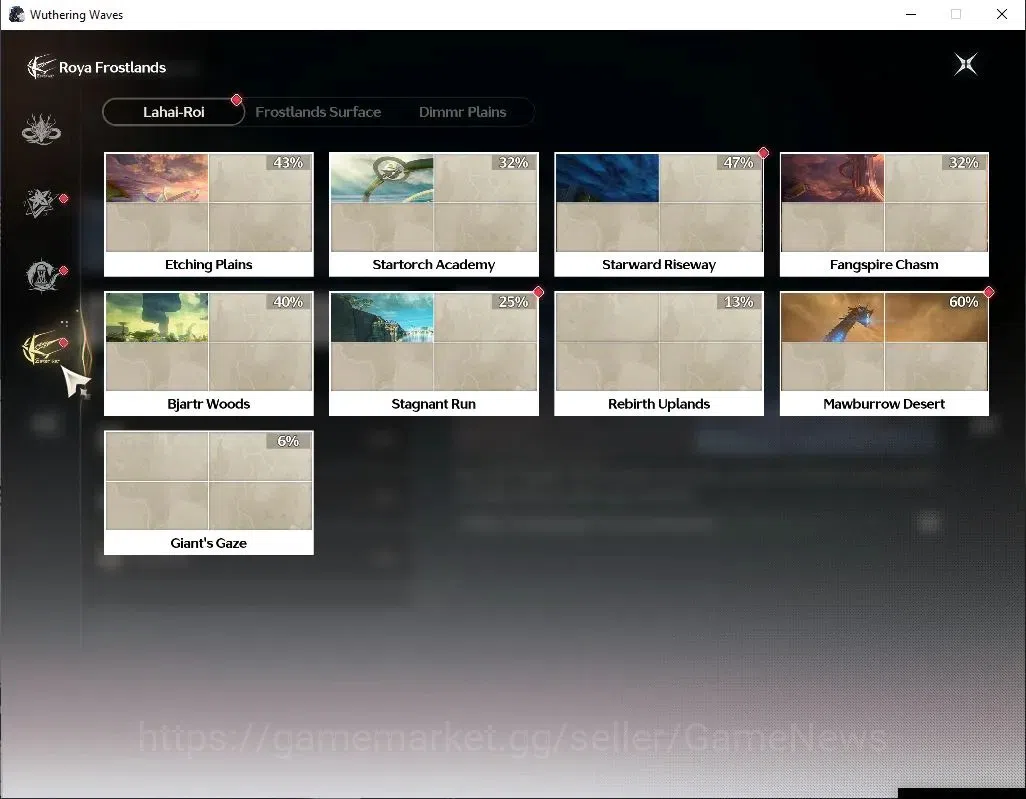This screenshot has width=1026, height=799.
Task: Click the 32% progress on Fangspire Chasm
Action: (x=963, y=162)
